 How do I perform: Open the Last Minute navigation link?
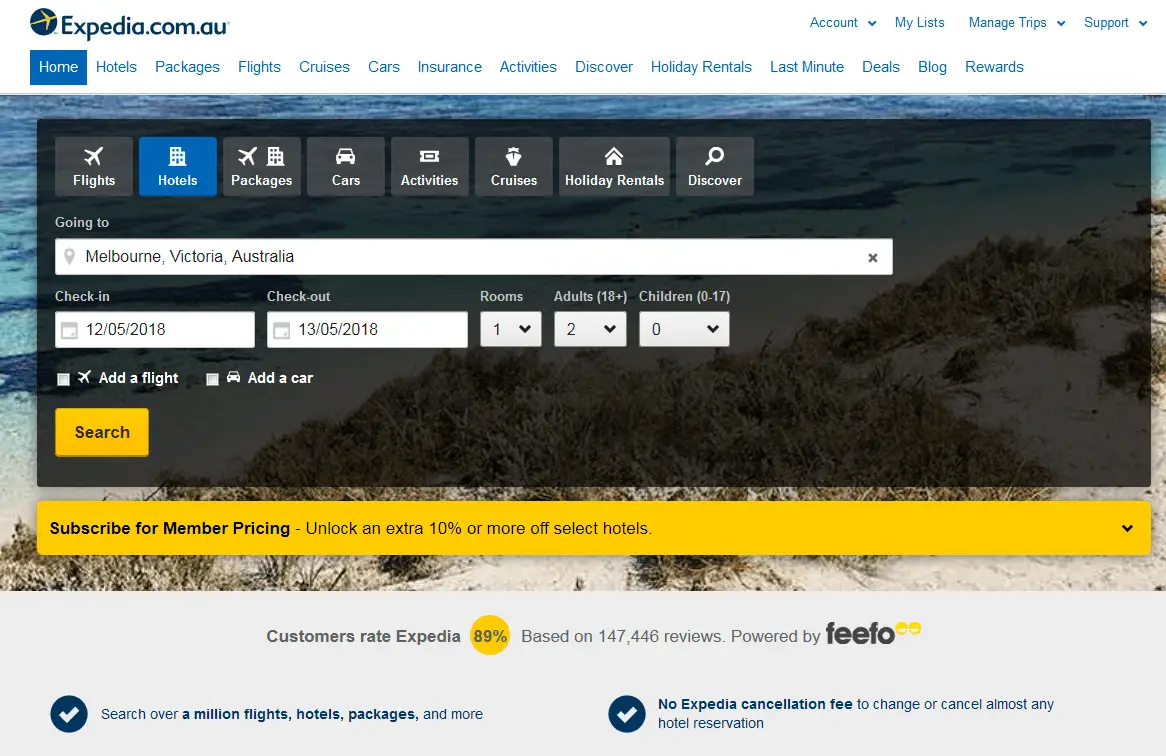(x=807, y=67)
